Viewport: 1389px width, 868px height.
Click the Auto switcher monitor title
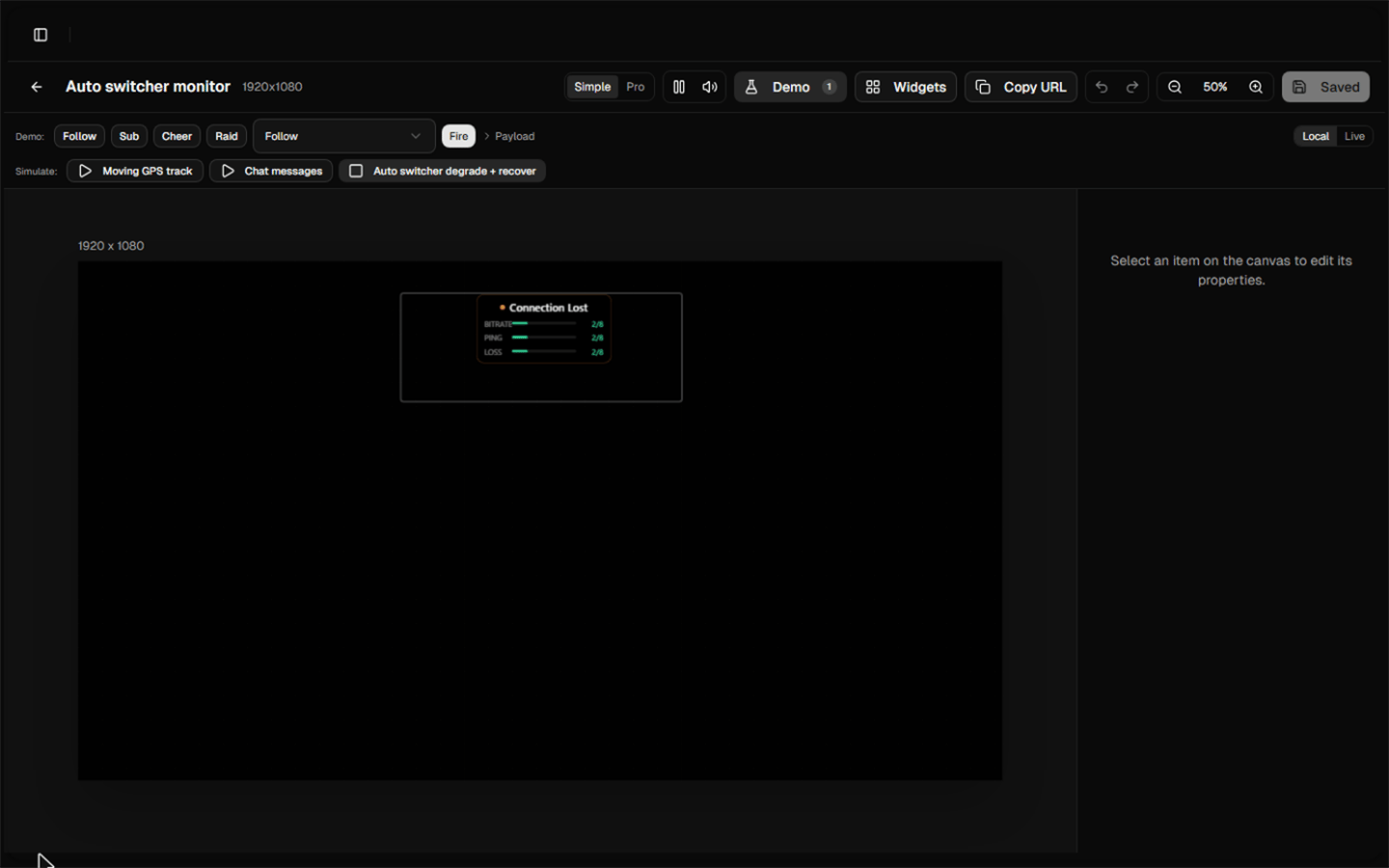148,87
